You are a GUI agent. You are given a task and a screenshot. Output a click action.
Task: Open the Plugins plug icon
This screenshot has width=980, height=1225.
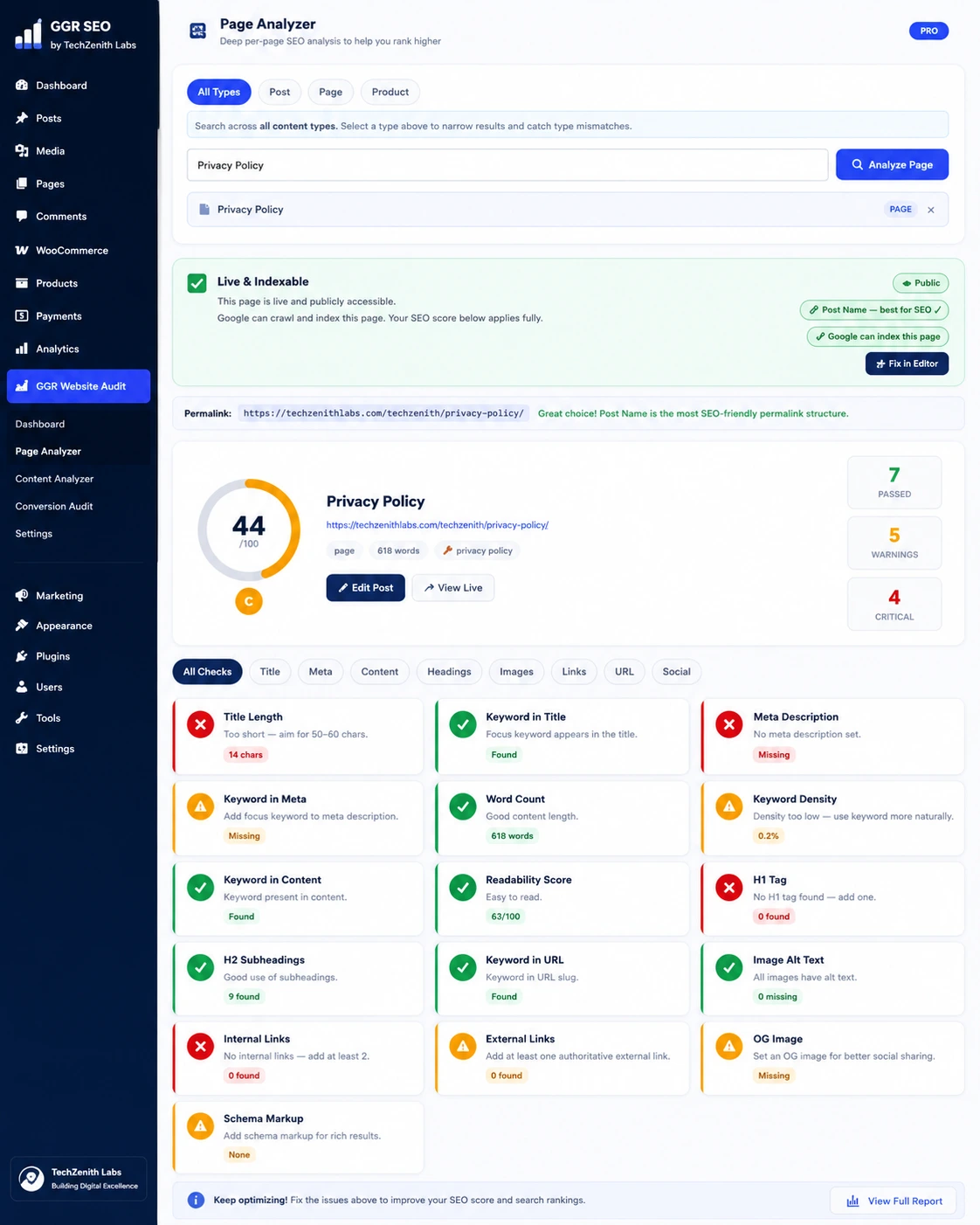pyautogui.click(x=22, y=656)
